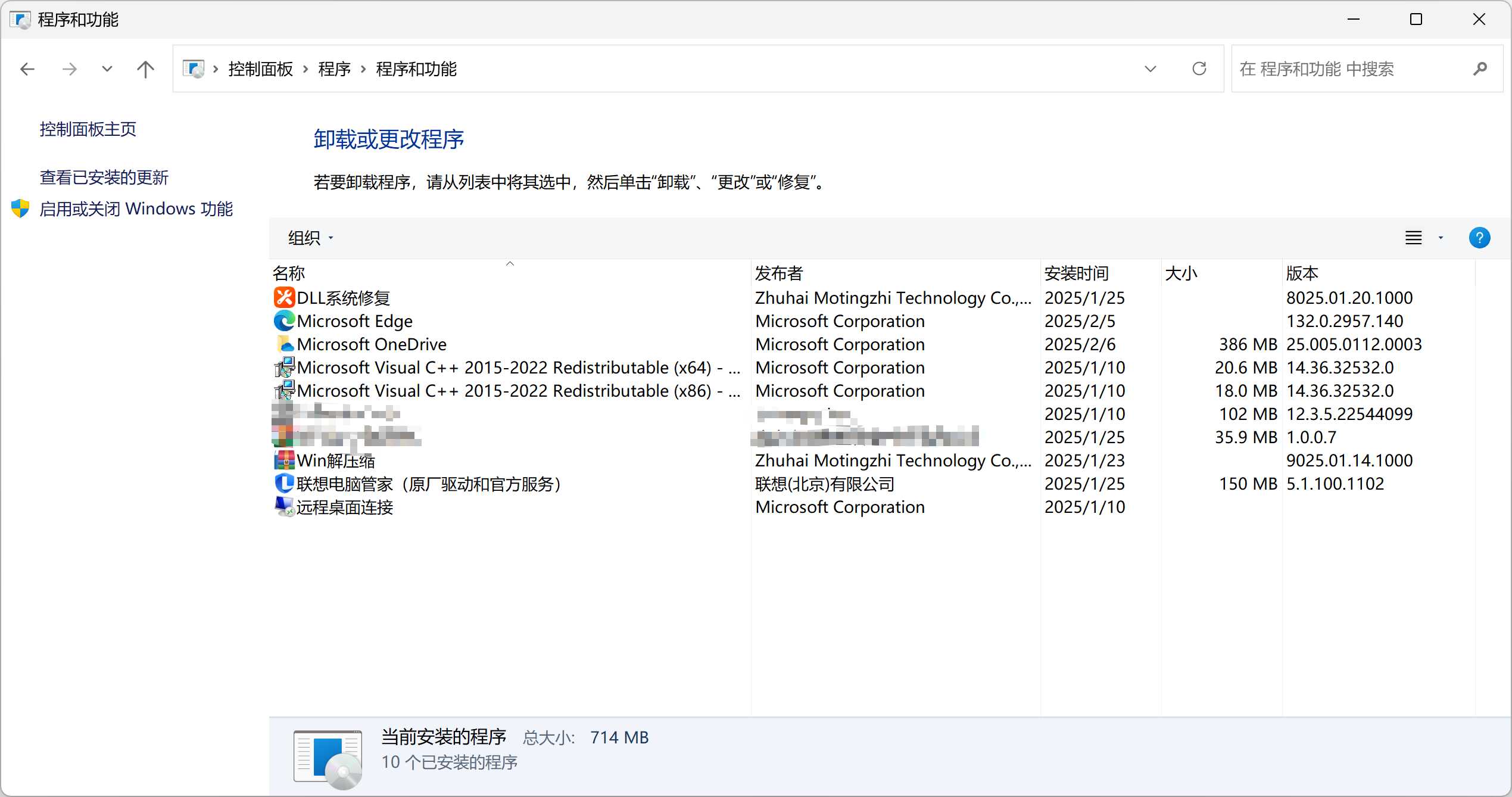The height and width of the screenshot is (797, 1512).
Task: Open the 组织 dropdown menu
Action: tap(310, 238)
